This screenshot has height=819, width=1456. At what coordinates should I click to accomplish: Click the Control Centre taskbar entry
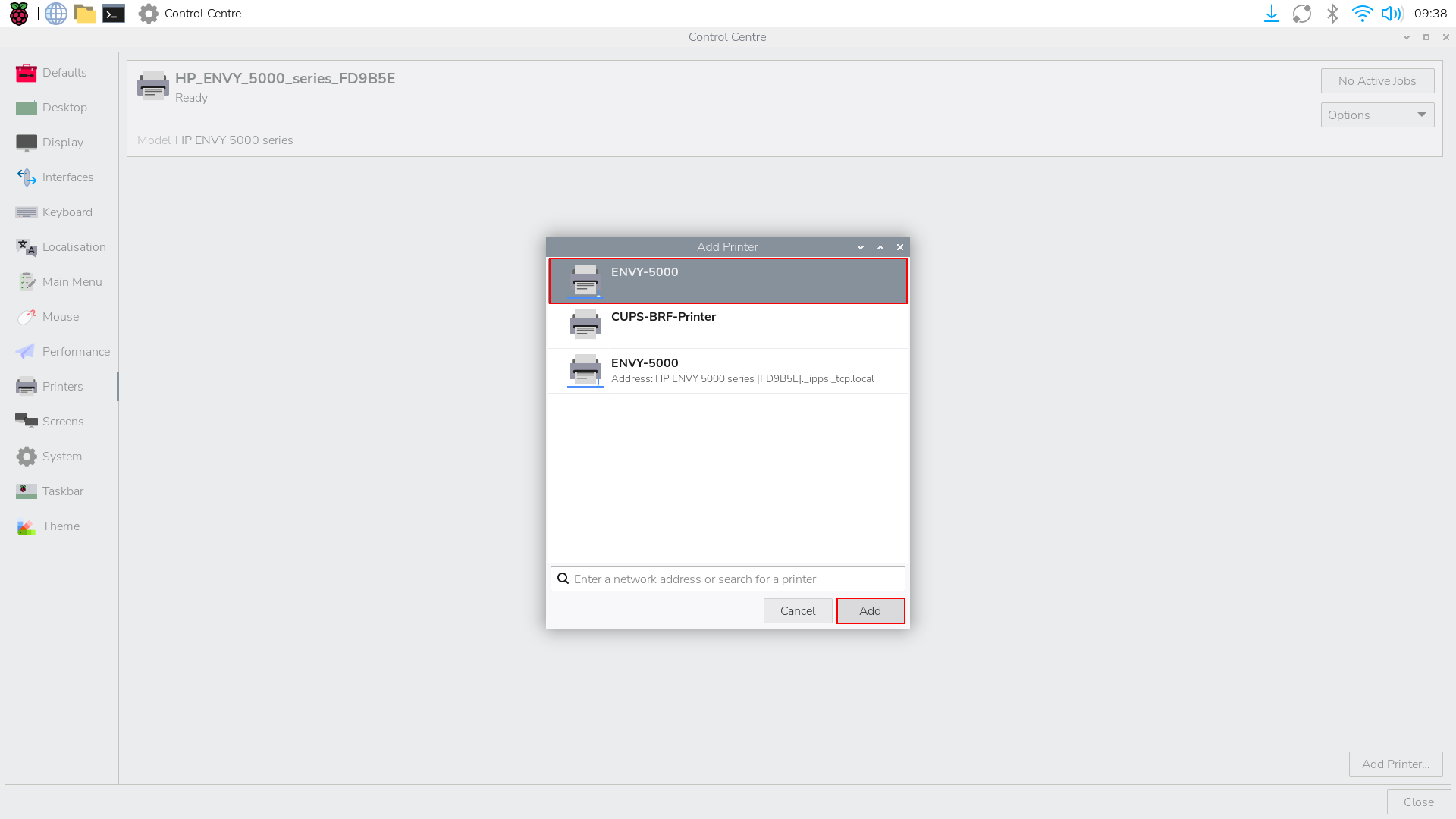tap(190, 14)
